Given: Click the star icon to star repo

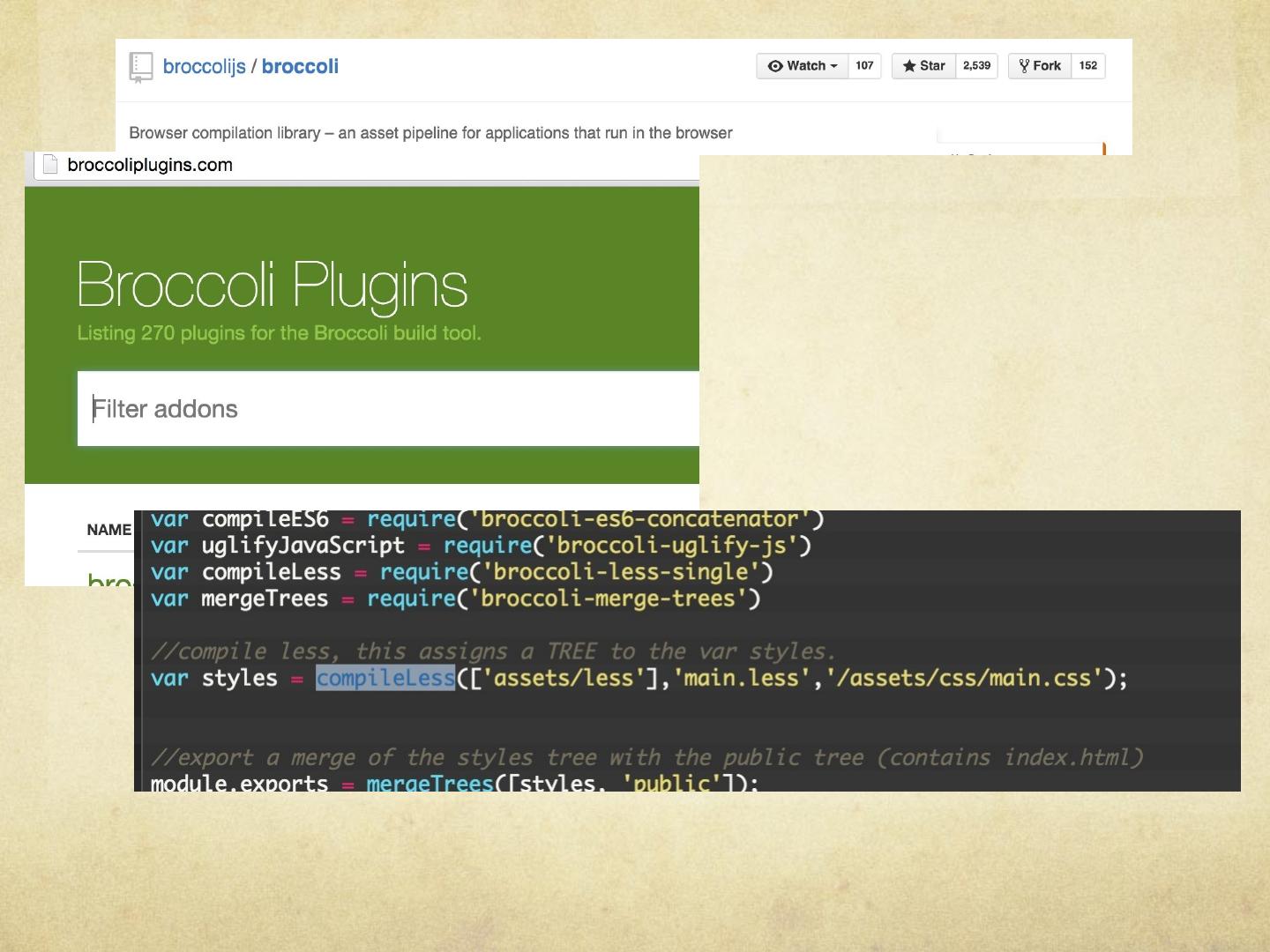Looking at the screenshot, I should (909, 66).
